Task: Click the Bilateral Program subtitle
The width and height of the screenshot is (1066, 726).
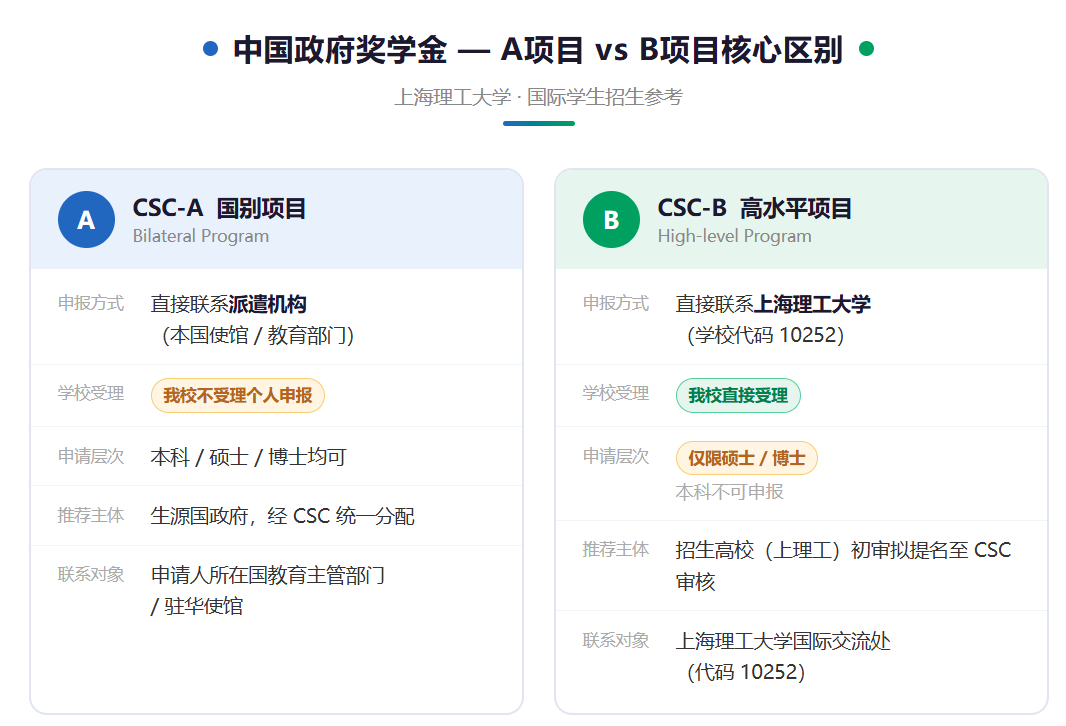Action: [x=201, y=236]
